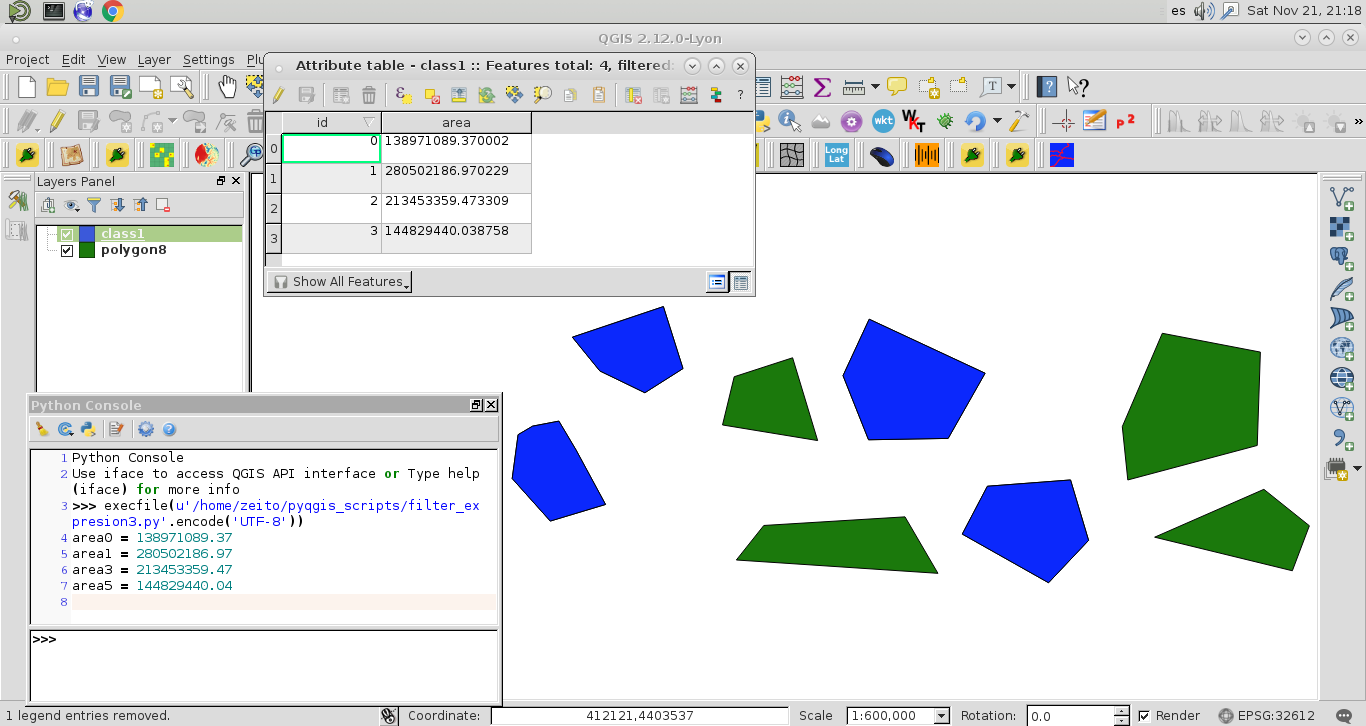This screenshot has height=726, width=1366.
Task: Select features using expression epsilon icon
Action: pyautogui.click(x=403, y=95)
